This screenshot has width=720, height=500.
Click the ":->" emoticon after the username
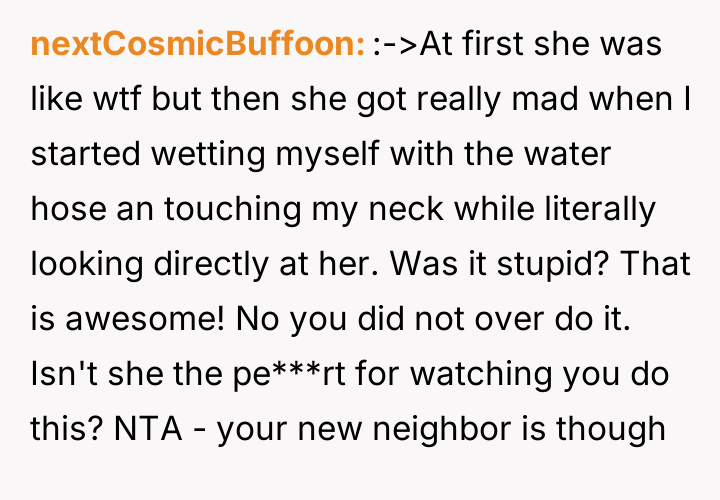tap(395, 46)
